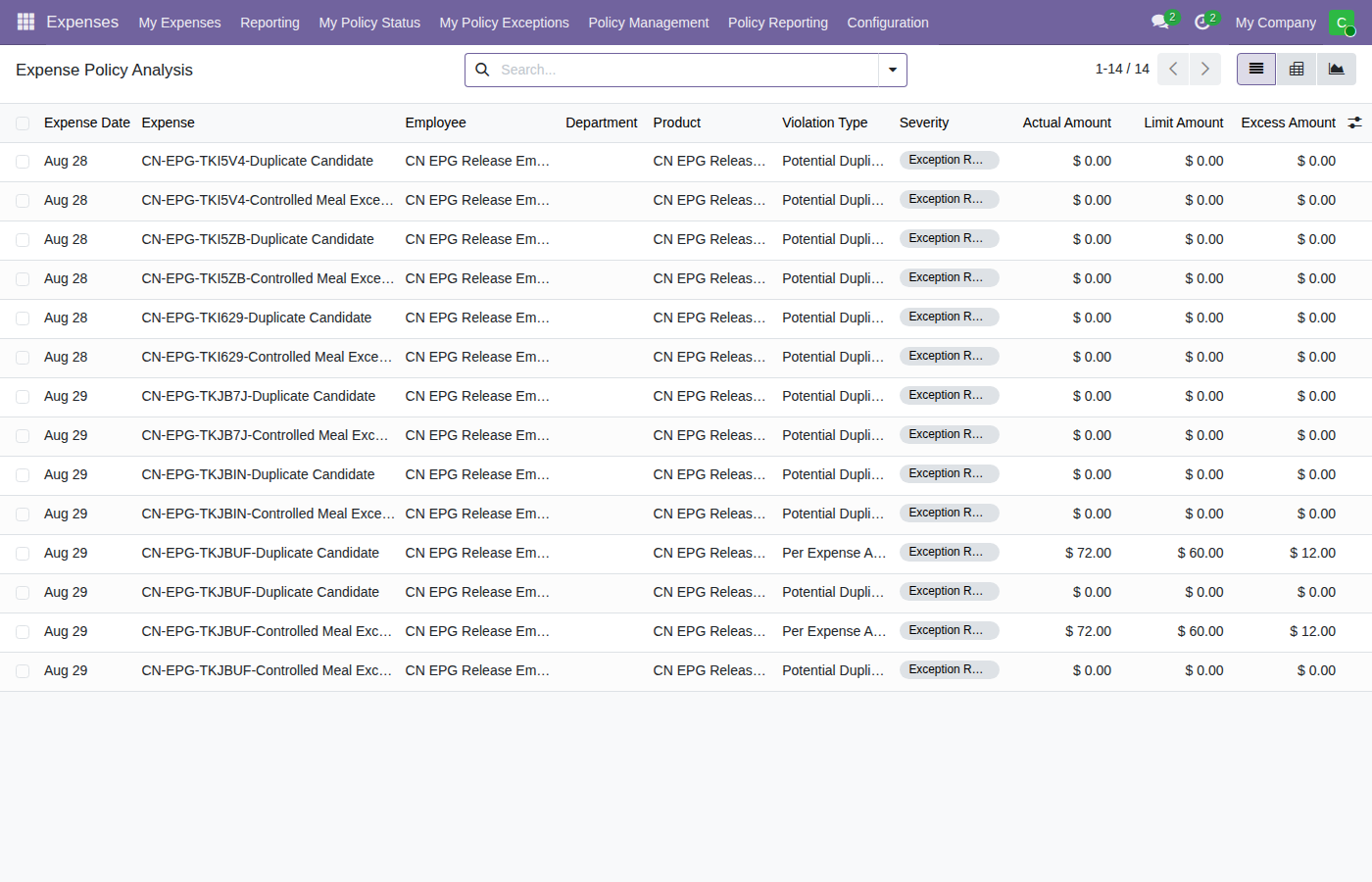Viewport: 1372px width, 882px height.
Task: Sort by Department column header
Action: (x=602, y=122)
